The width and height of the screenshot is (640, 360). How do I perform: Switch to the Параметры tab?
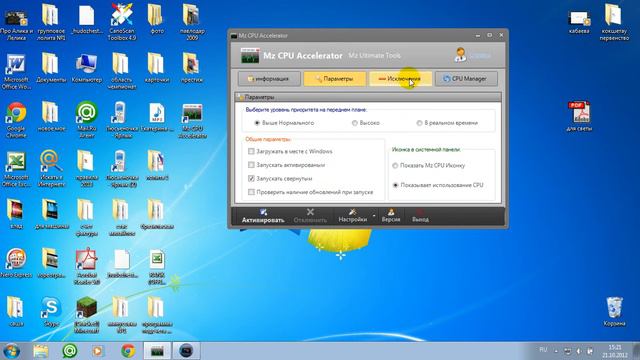pyautogui.click(x=334, y=79)
